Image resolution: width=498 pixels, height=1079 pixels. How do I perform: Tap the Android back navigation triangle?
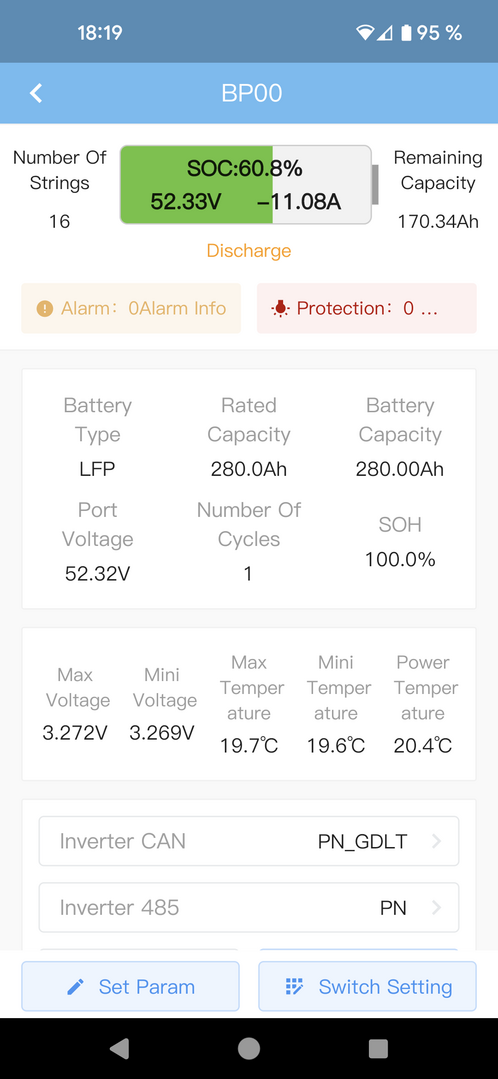click(119, 1048)
